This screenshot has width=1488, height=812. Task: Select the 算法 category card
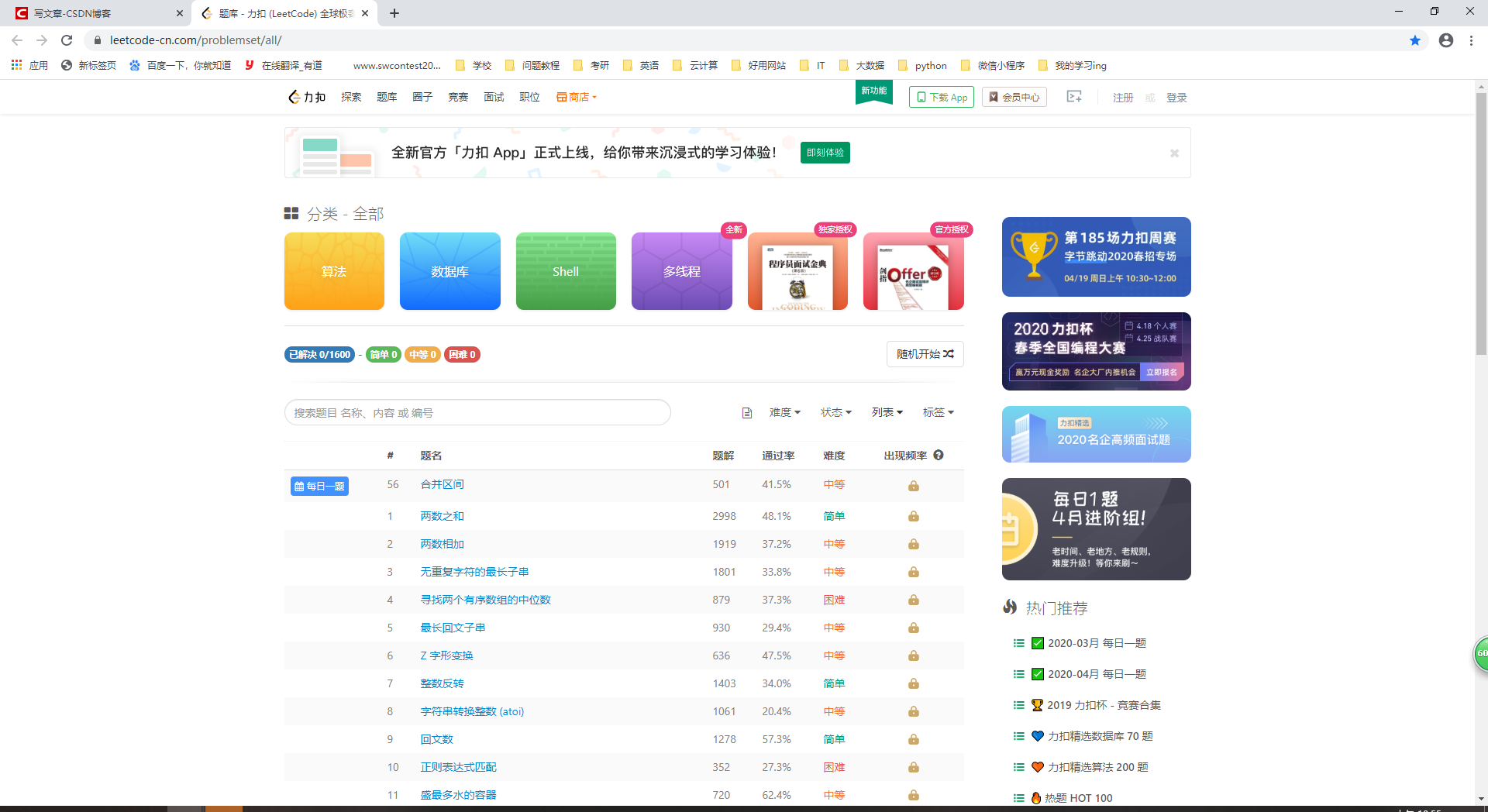pyautogui.click(x=334, y=271)
